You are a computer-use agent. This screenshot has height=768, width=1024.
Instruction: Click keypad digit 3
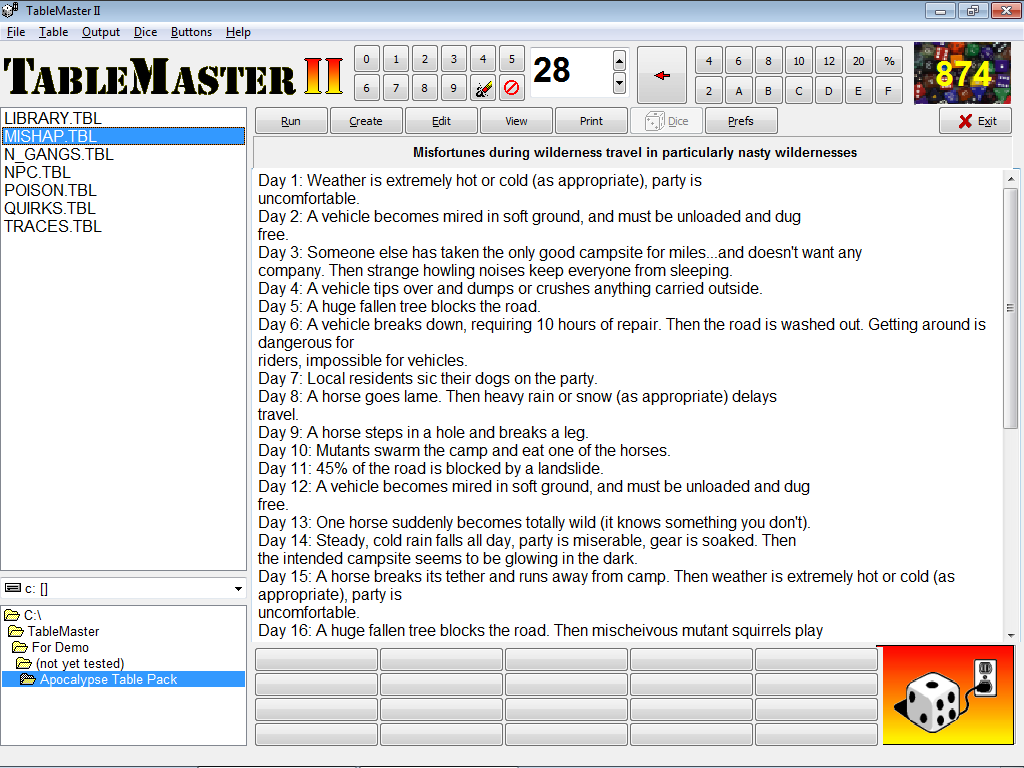[454, 59]
